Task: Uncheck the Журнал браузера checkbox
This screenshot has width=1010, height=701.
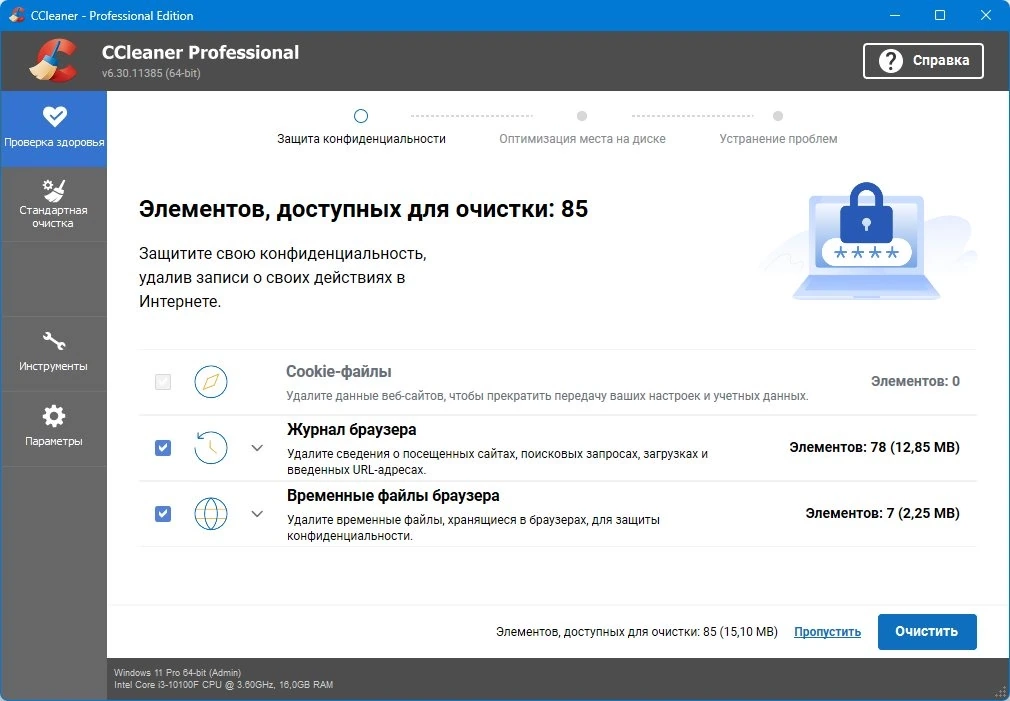Action: 163,447
